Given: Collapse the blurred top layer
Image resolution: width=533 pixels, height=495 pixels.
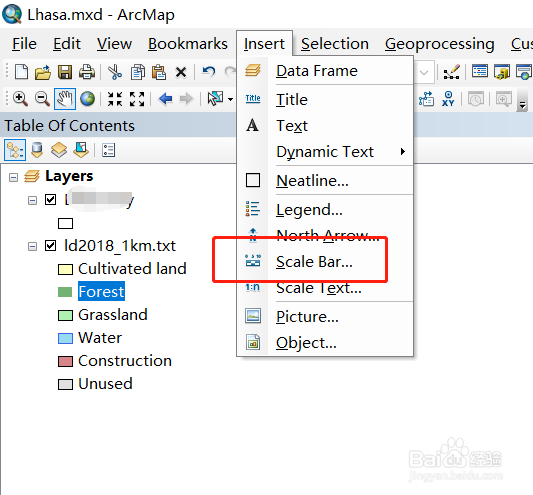Looking at the screenshot, I should [x=32, y=200].
